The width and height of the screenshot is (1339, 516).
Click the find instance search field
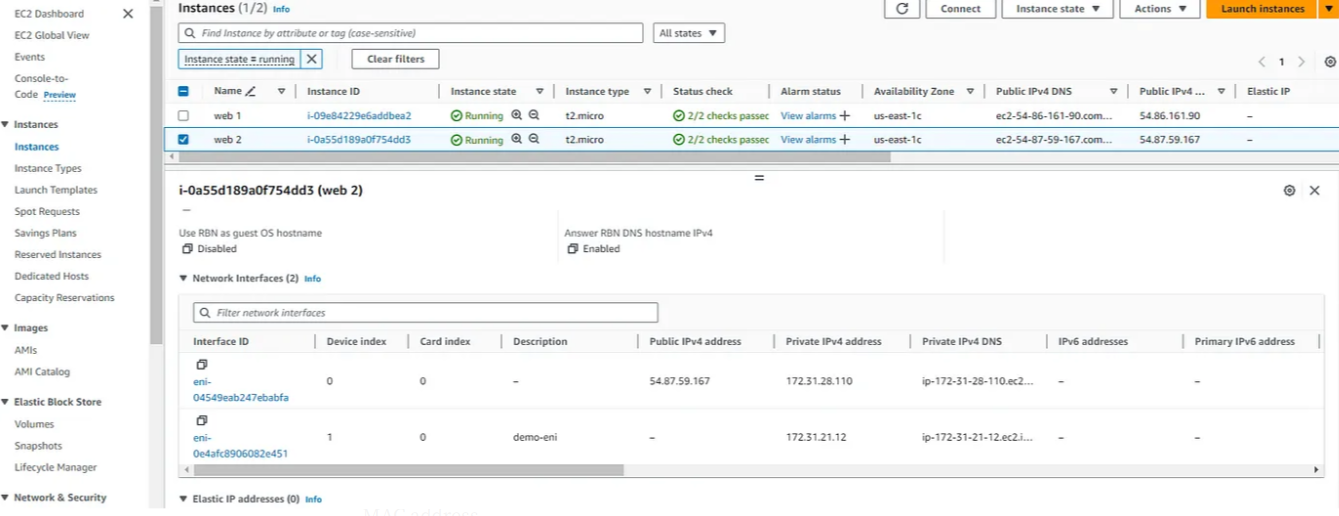tap(410, 33)
